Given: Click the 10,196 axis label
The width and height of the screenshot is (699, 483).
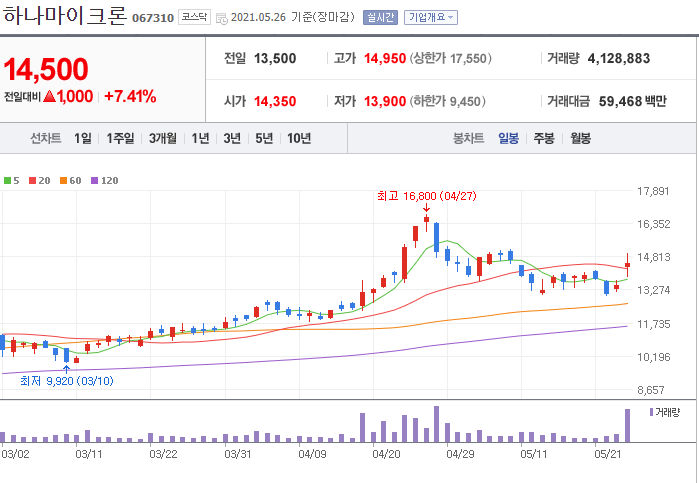Looking at the screenshot, I should point(654,357).
